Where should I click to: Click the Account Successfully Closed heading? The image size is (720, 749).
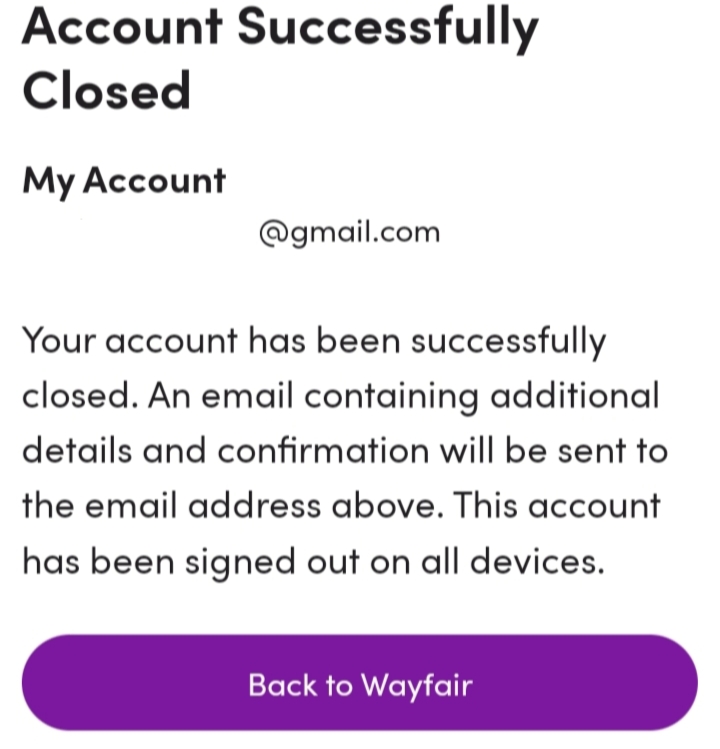[280, 60]
